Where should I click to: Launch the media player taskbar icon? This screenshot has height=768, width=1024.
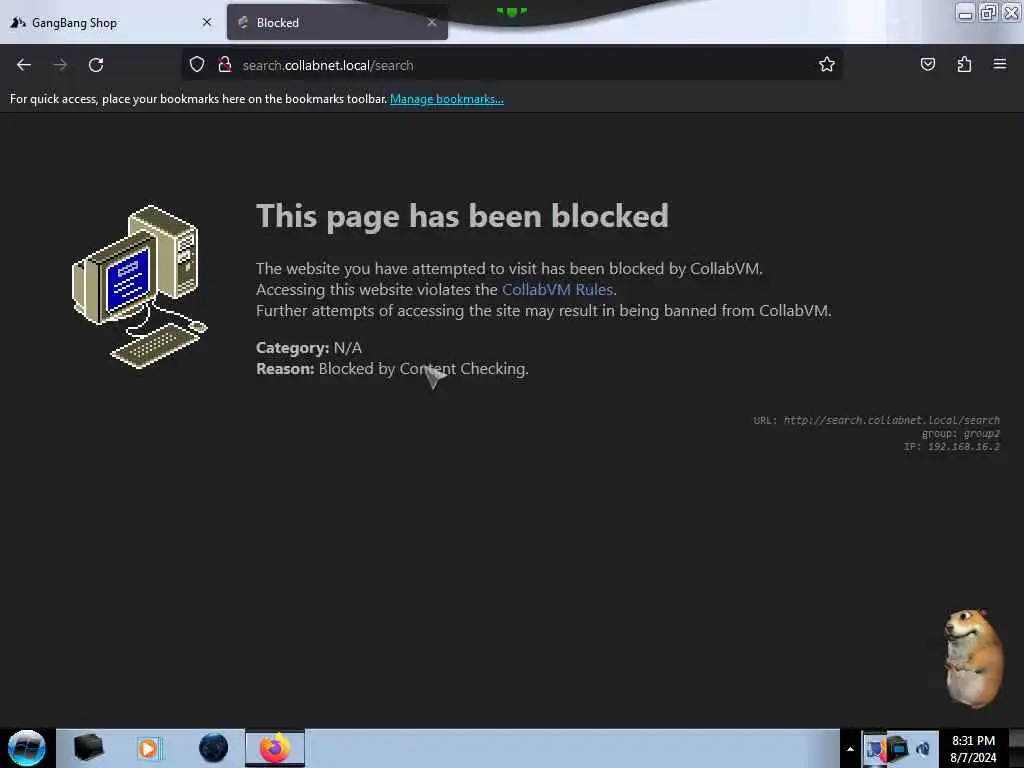point(148,748)
